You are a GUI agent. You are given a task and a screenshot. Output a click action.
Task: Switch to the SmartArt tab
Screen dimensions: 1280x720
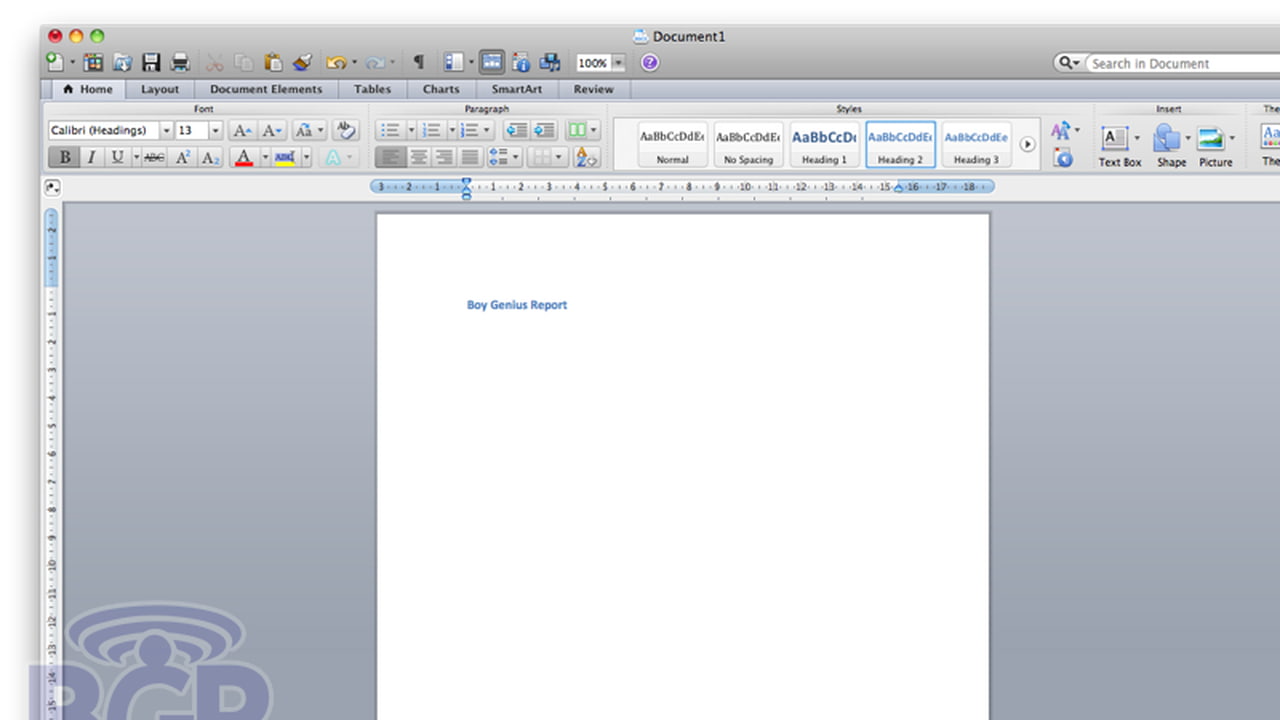click(x=516, y=89)
